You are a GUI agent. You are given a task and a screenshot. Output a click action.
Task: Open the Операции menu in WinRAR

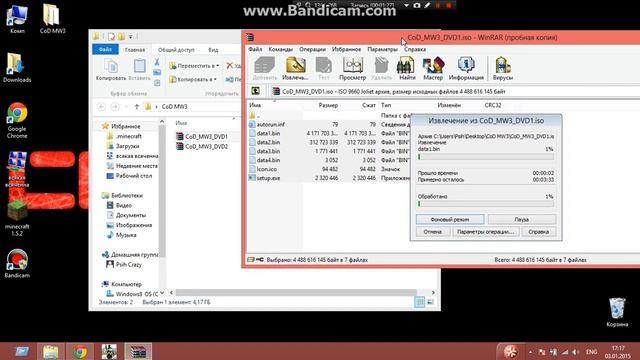click(312, 49)
